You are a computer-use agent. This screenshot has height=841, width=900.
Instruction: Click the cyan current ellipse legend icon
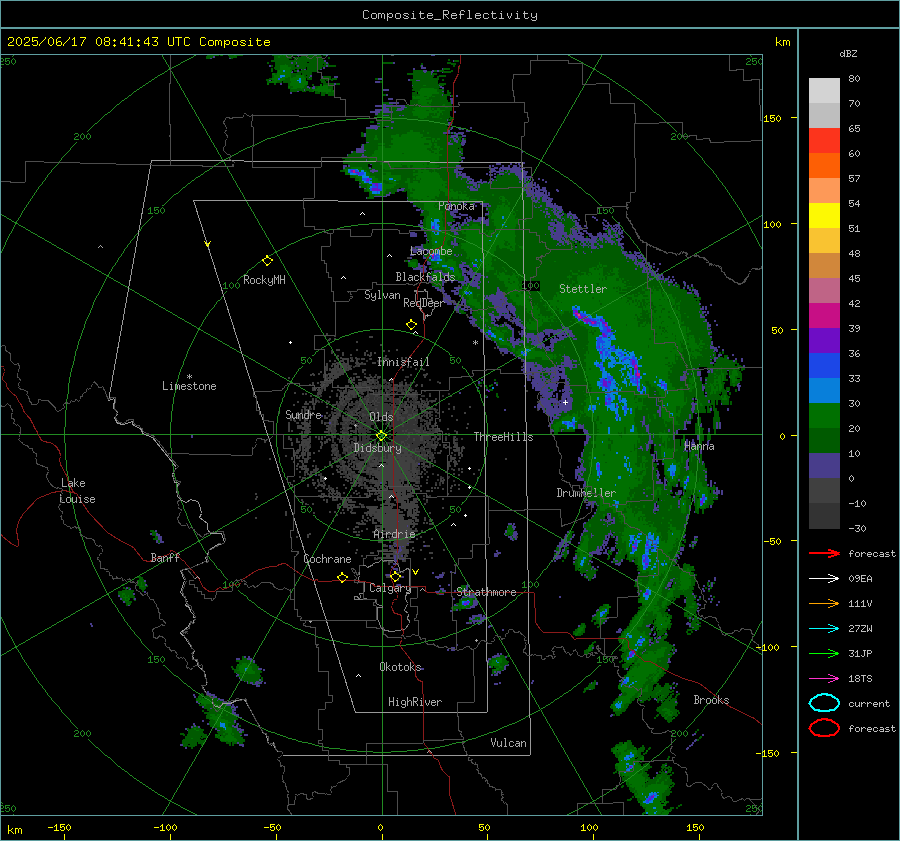(x=824, y=703)
